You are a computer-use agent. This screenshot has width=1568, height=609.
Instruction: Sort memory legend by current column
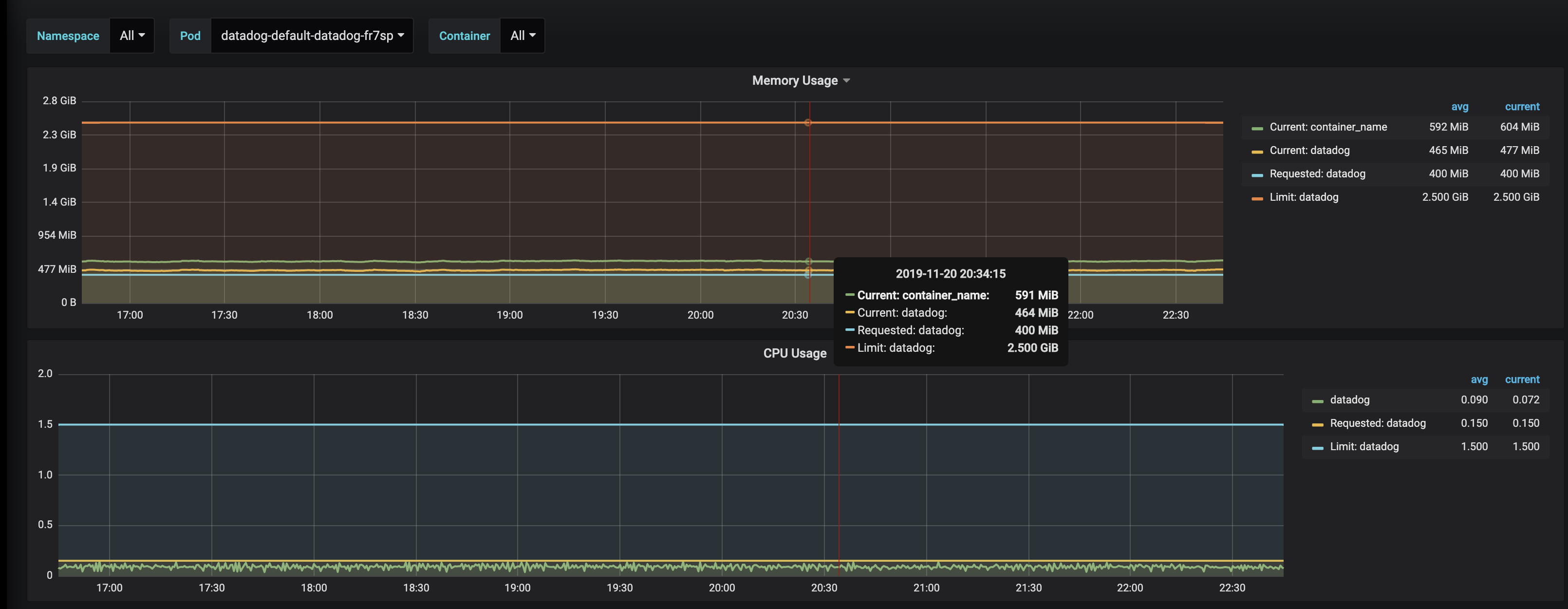pos(1522,107)
